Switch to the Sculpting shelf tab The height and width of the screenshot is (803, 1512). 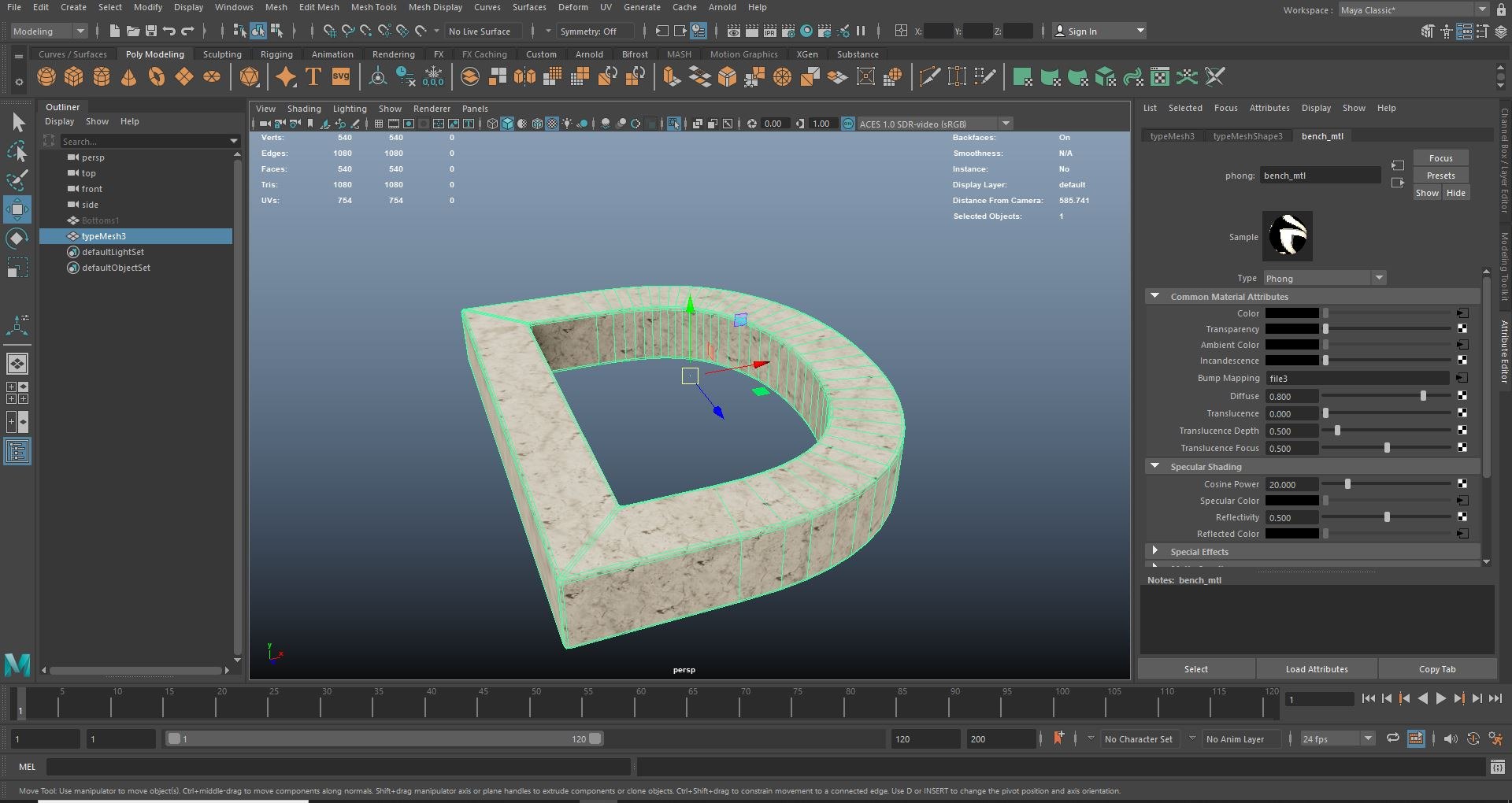pyautogui.click(x=222, y=54)
